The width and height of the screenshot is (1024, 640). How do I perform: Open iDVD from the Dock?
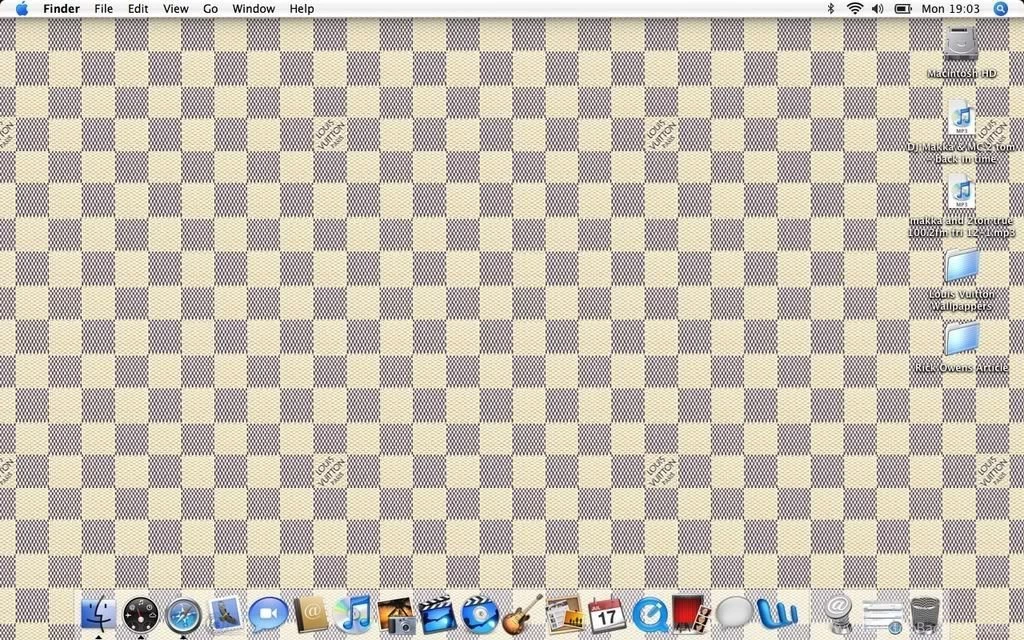pos(480,615)
